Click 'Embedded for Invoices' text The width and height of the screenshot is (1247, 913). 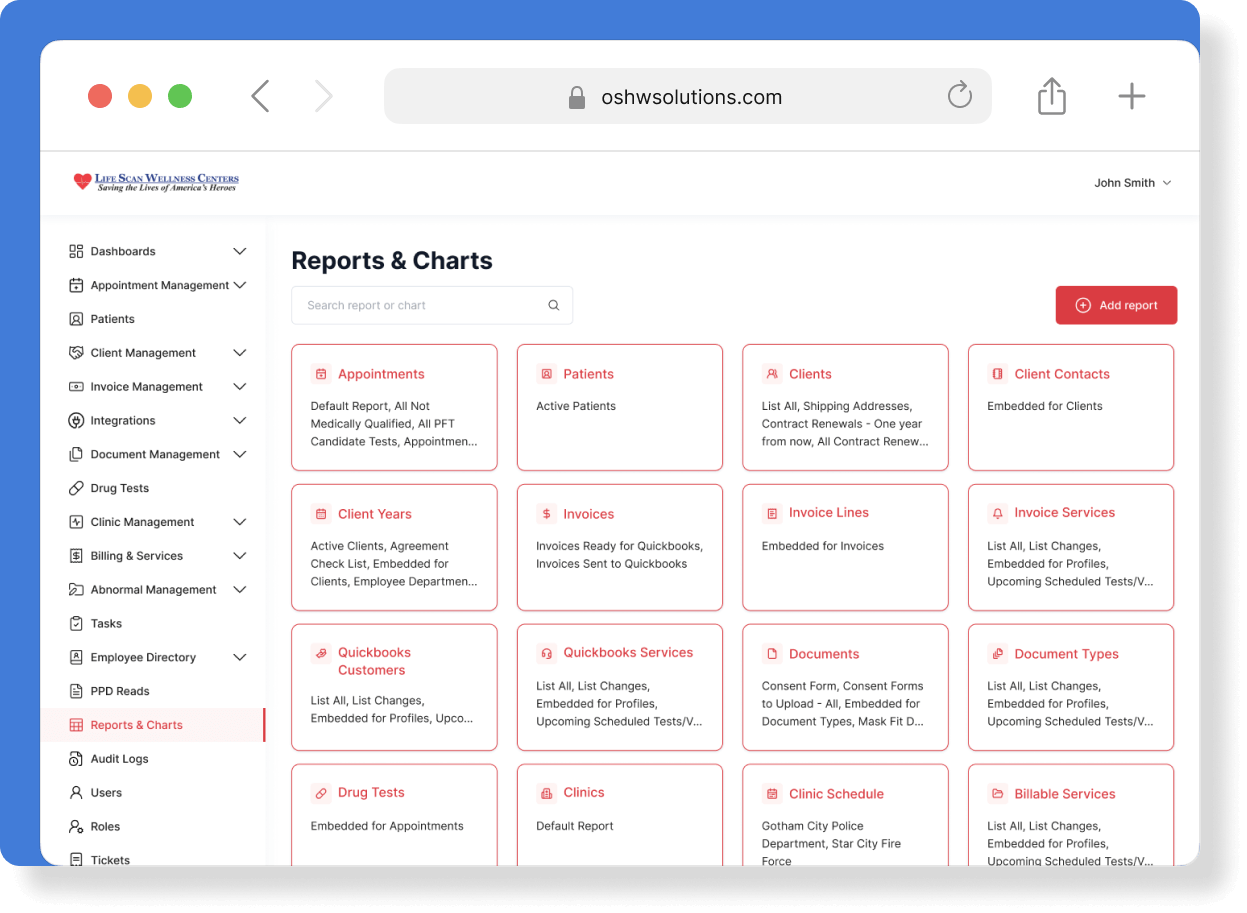pos(823,546)
